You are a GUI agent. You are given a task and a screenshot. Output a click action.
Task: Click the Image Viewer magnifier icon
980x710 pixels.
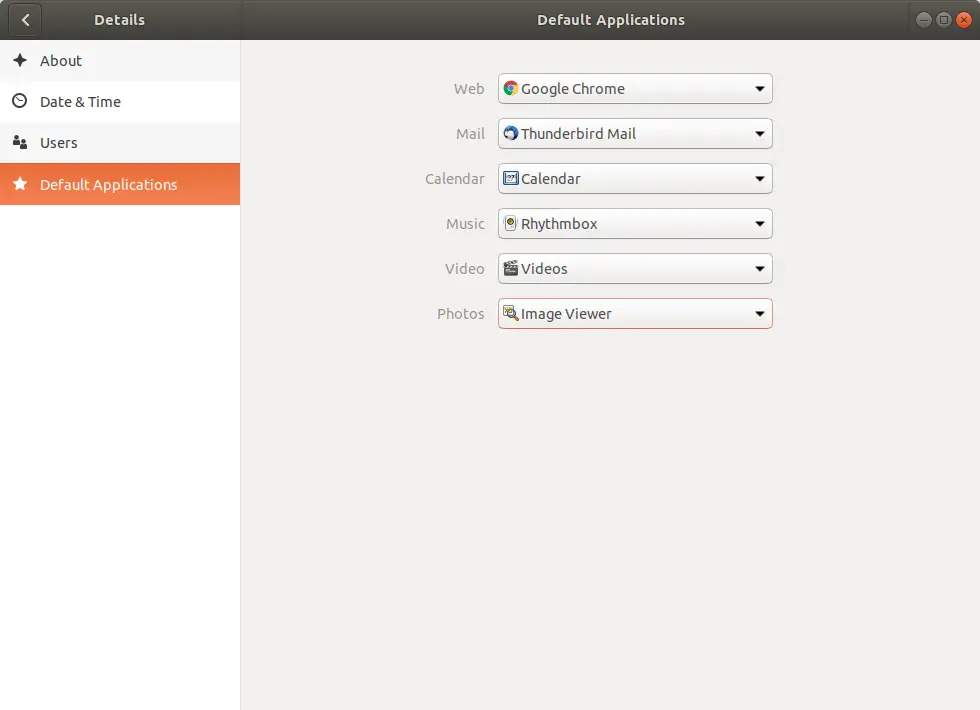pyautogui.click(x=511, y=313)
